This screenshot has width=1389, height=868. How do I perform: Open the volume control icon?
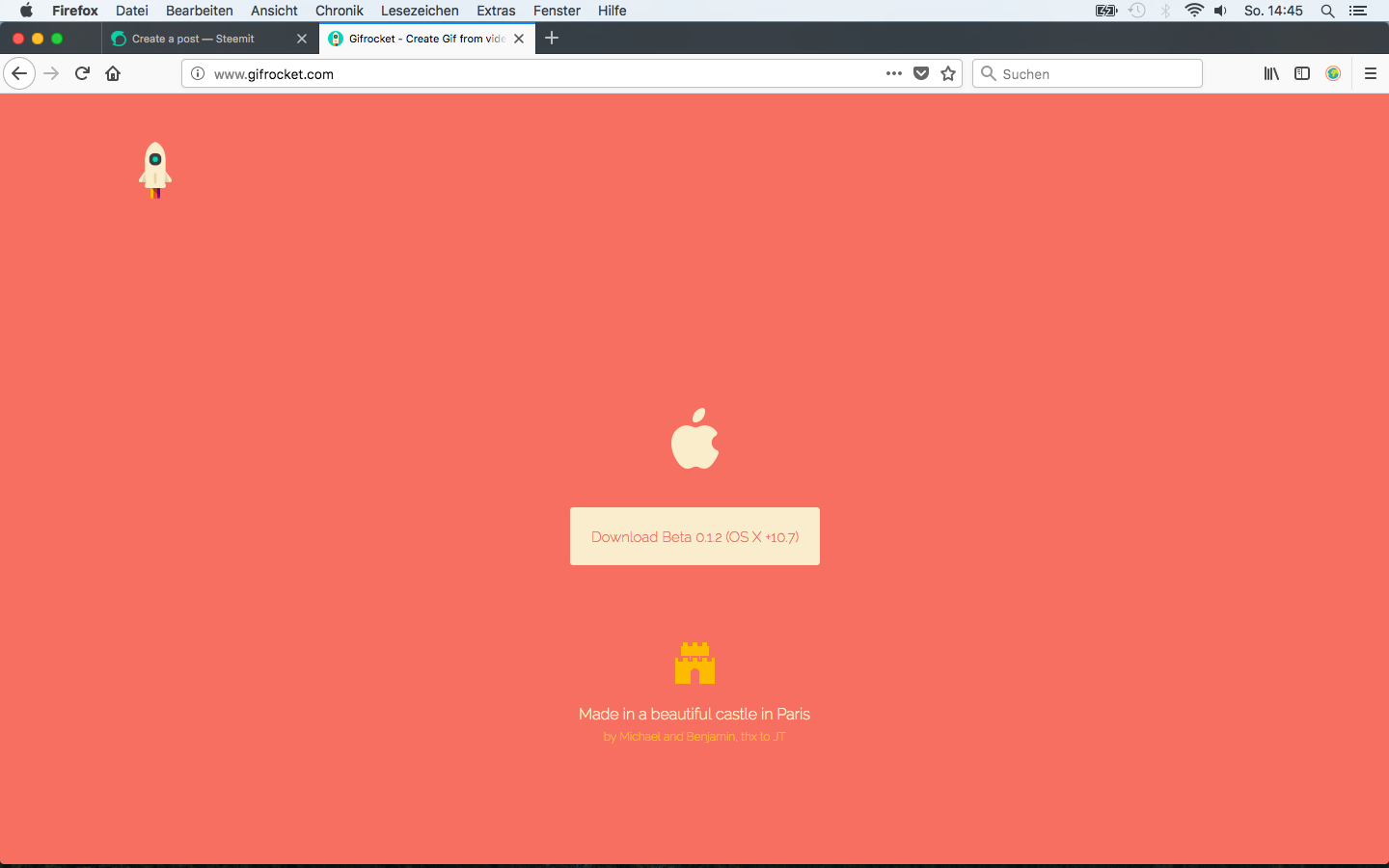(1221, 11)
